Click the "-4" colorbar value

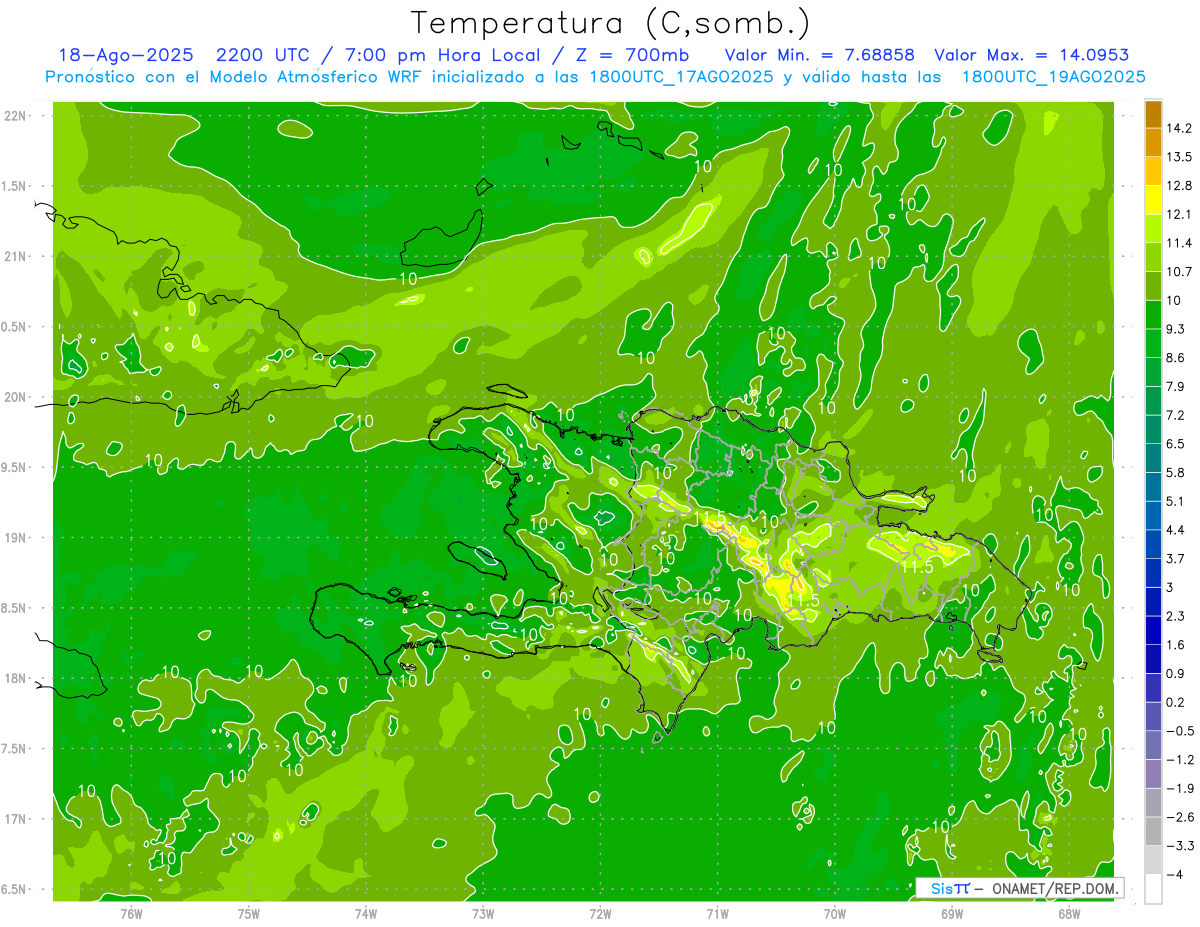point(1174,875)
